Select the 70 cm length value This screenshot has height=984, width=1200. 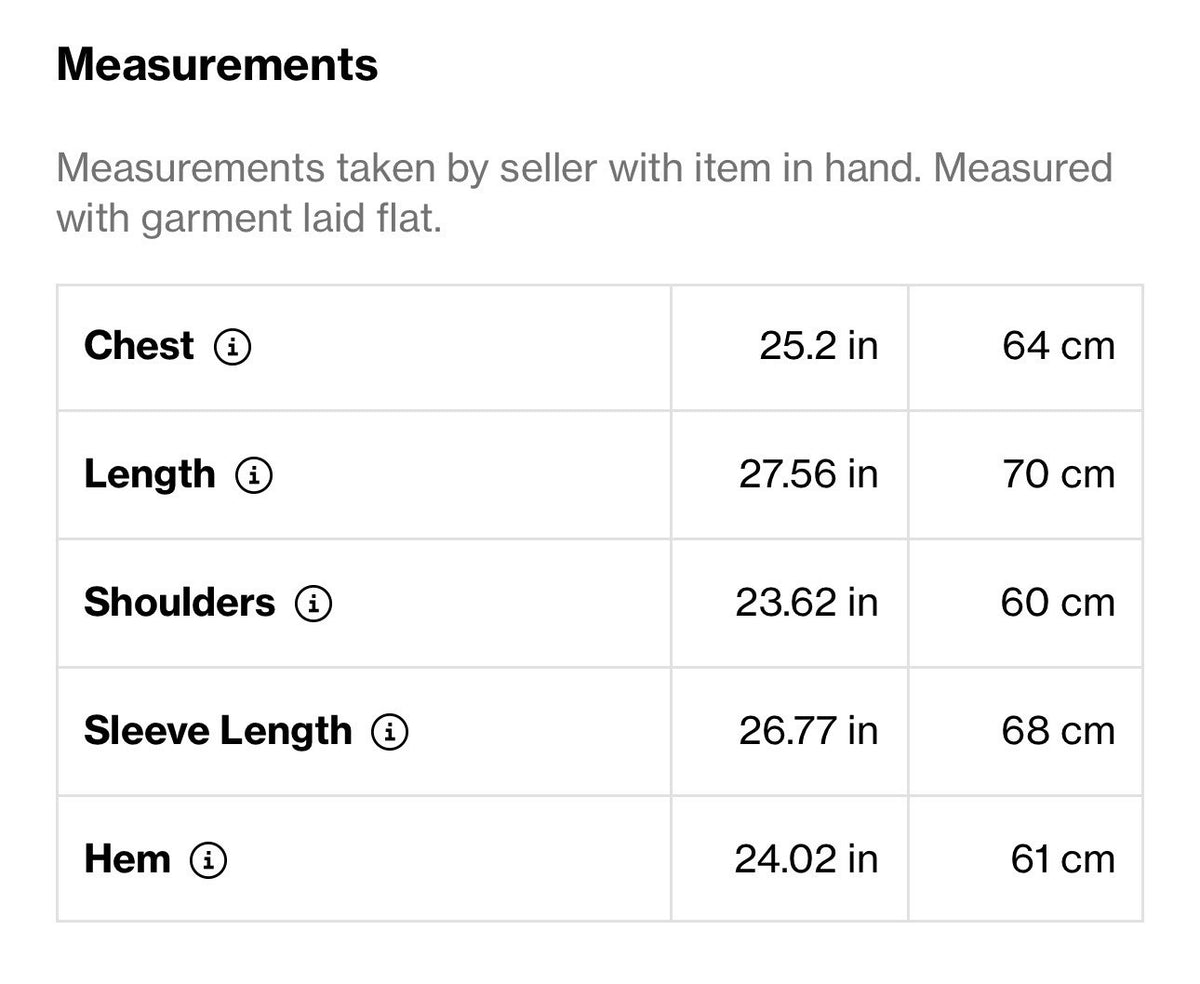point(1058,474)
